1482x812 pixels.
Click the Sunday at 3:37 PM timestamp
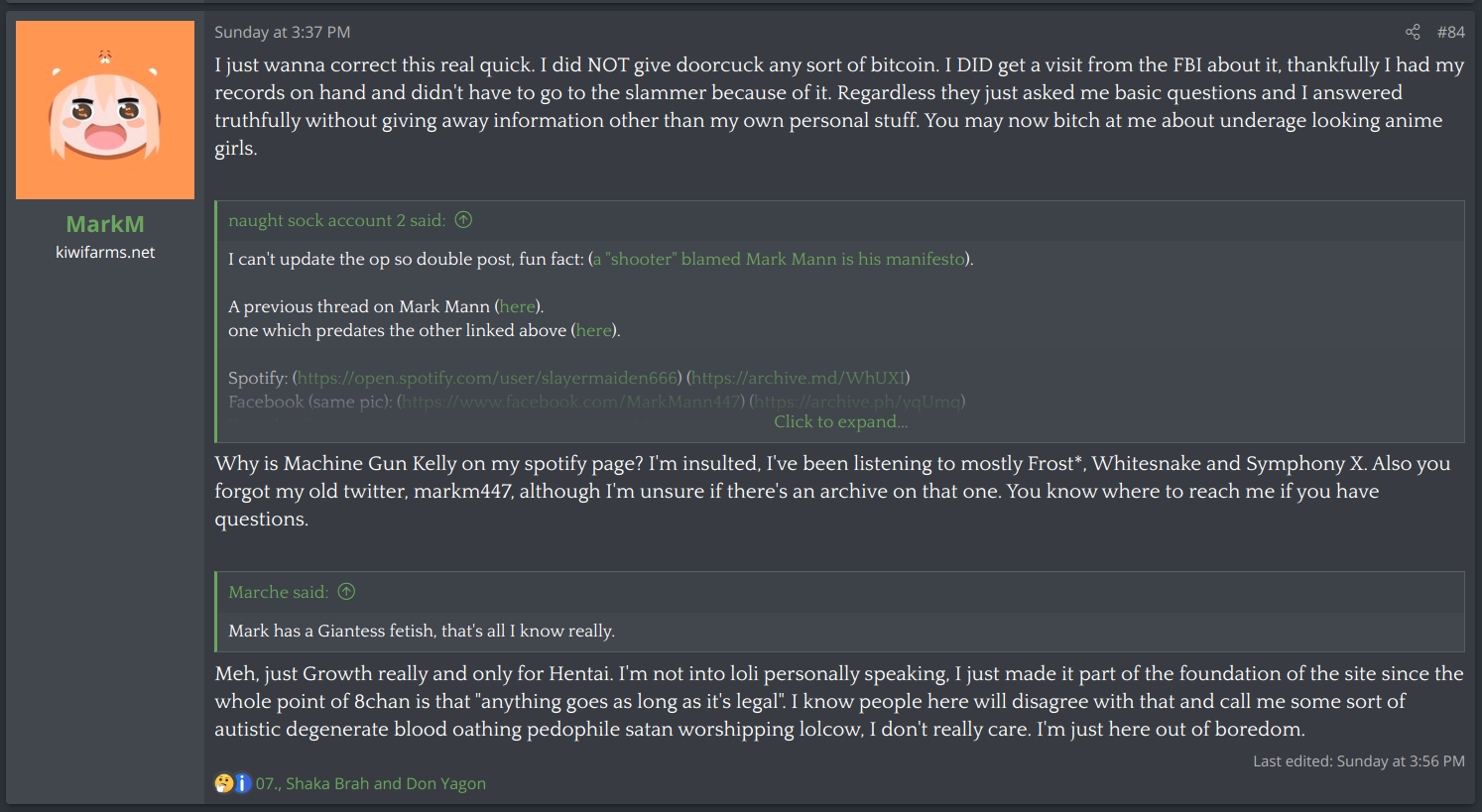tap(283, 32)
